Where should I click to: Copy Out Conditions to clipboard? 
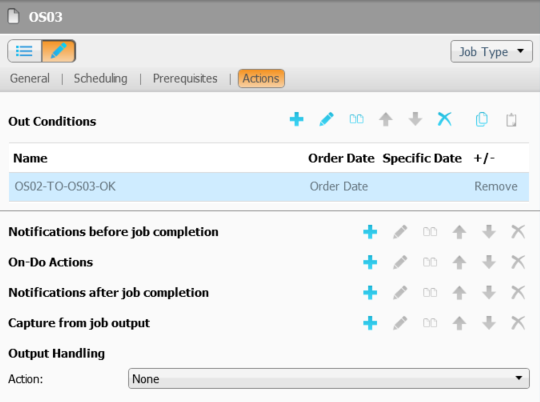pyautogui.click(x=481, y=120)
